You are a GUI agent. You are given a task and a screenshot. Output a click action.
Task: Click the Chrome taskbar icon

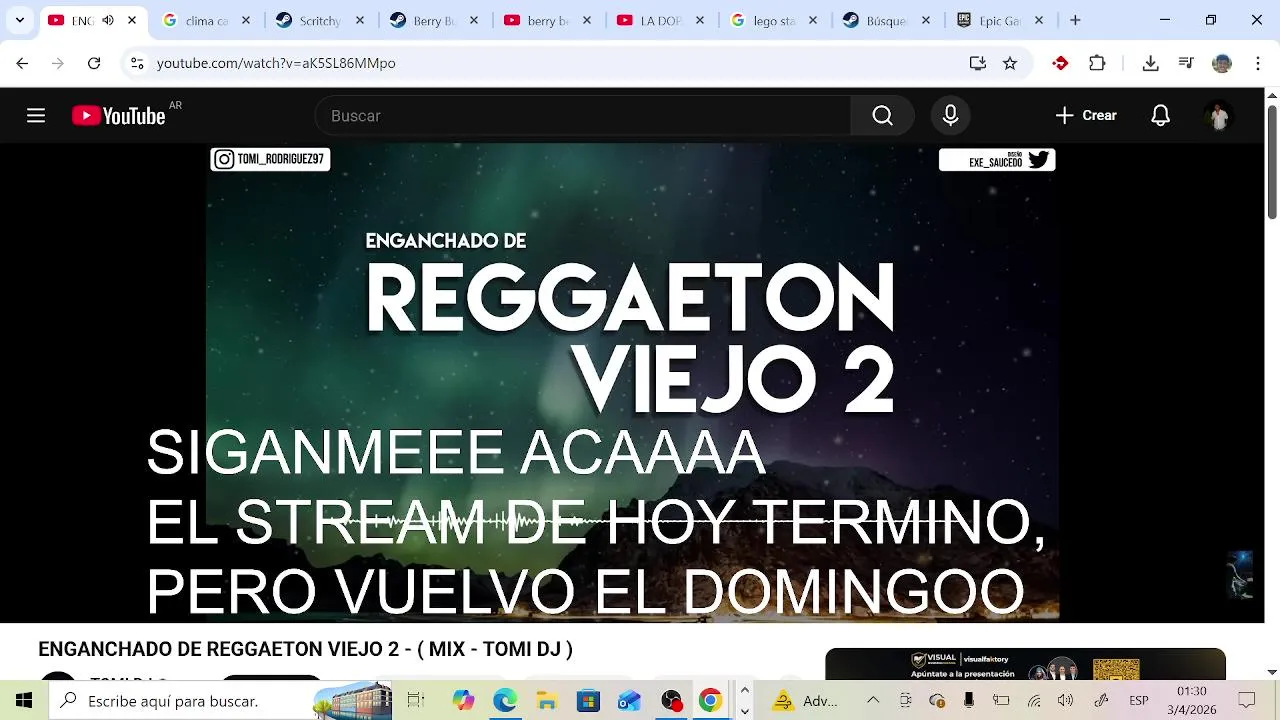pos(710,701)
